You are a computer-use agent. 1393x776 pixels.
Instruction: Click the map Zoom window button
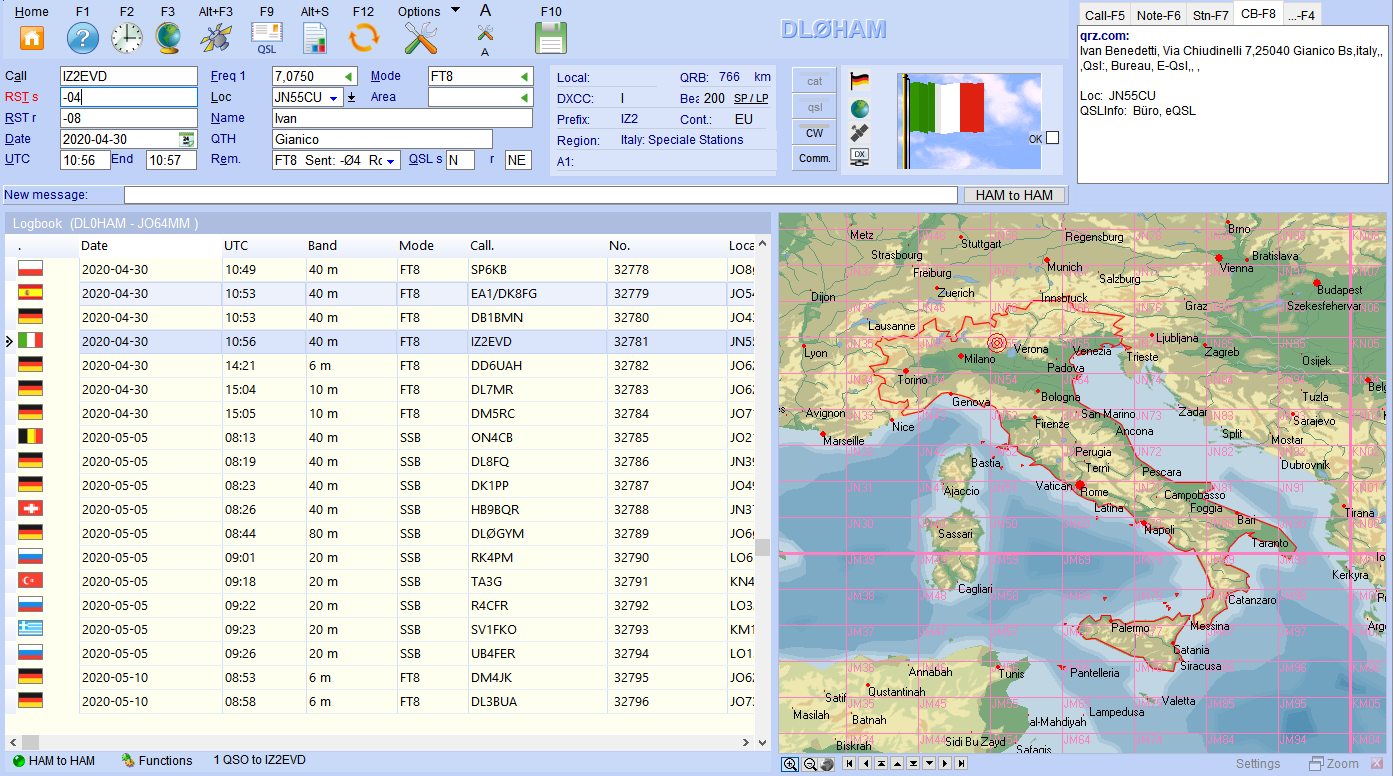click(1334, 764)
